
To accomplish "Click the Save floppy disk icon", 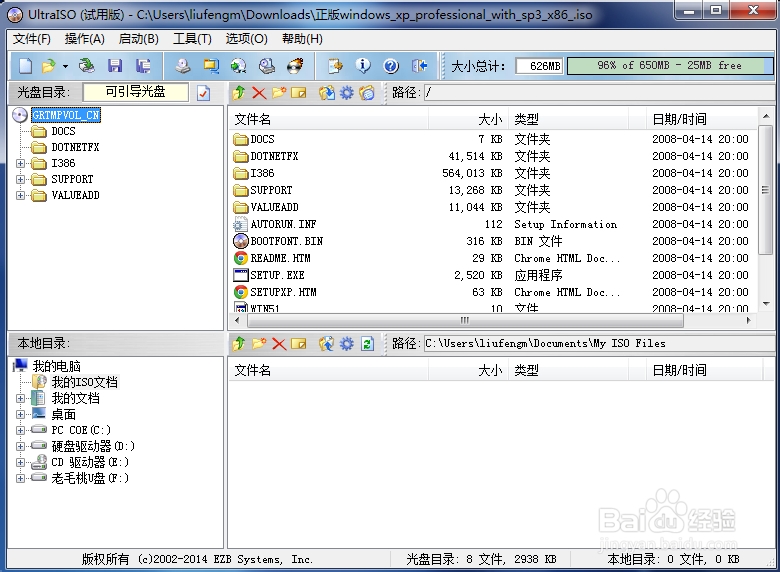I will click(115, 66).
